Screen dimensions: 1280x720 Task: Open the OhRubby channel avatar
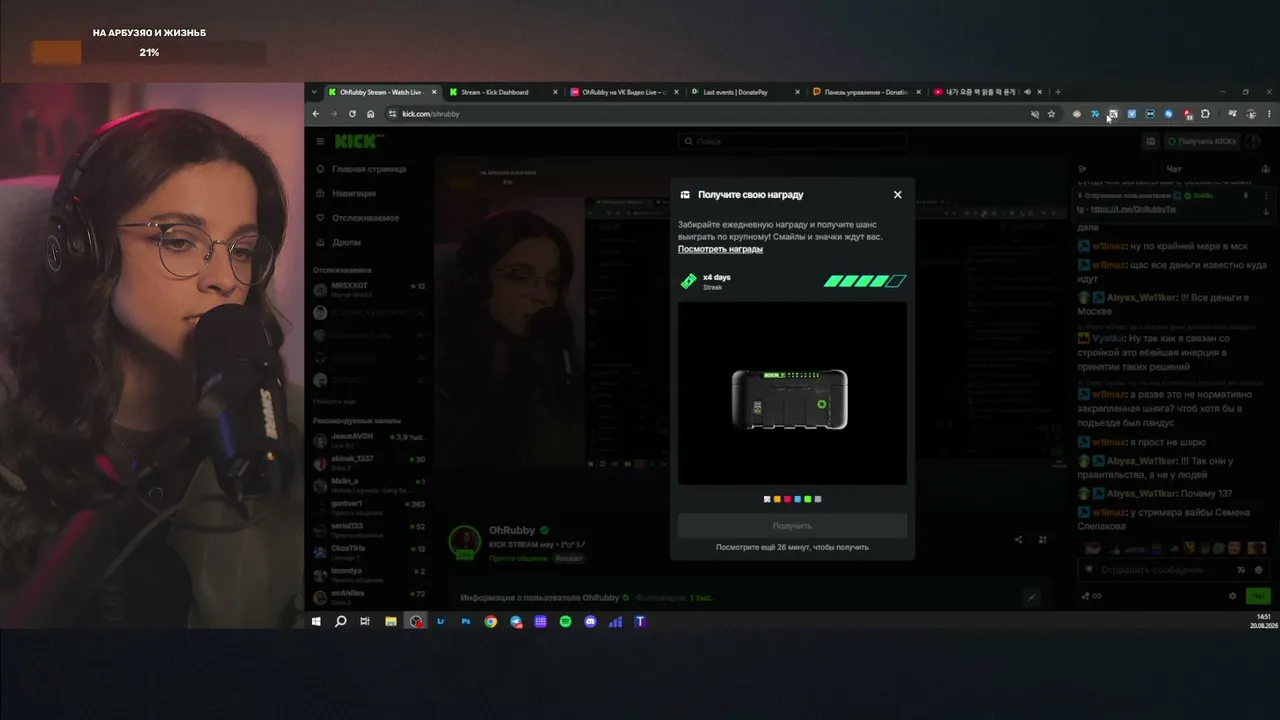tap(465, 542)
